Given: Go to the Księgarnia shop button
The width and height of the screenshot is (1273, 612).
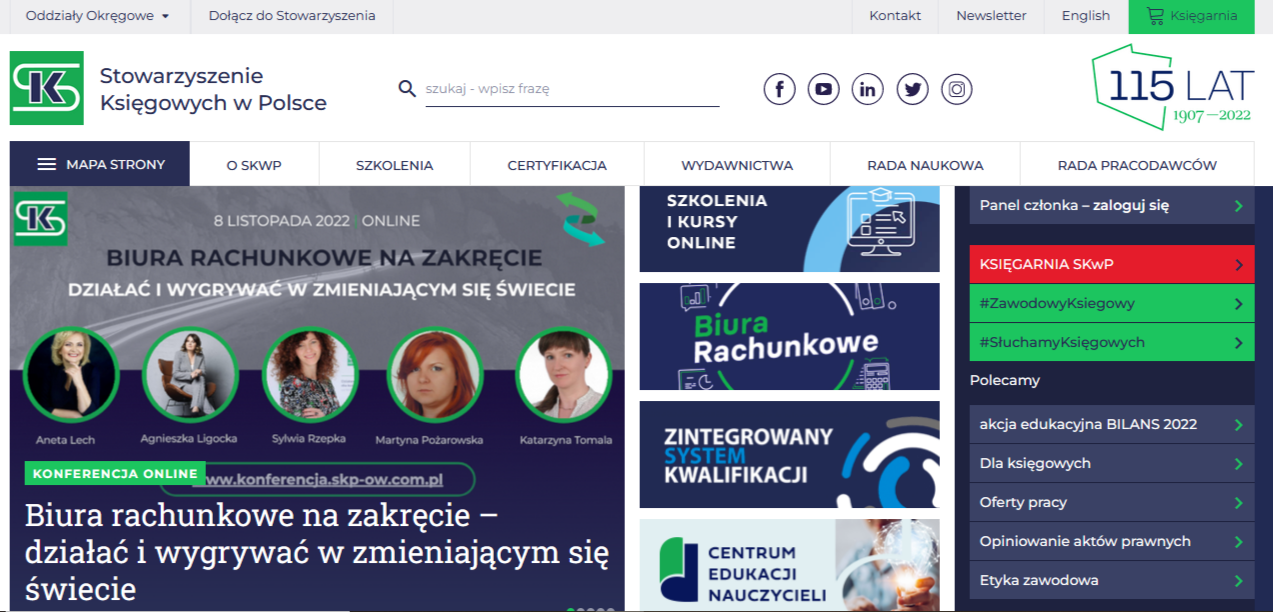Looking at the screenshot, I should click(1191, 16).
